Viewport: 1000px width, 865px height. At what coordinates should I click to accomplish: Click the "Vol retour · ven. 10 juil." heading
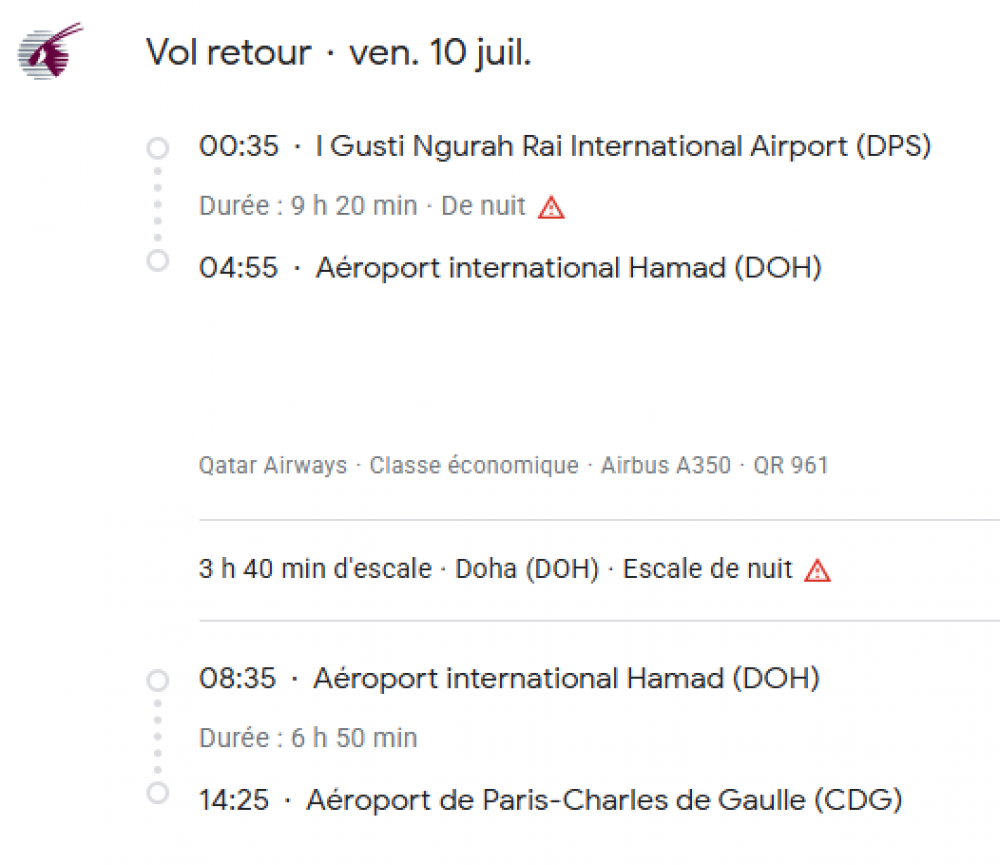tap(338, 52)
